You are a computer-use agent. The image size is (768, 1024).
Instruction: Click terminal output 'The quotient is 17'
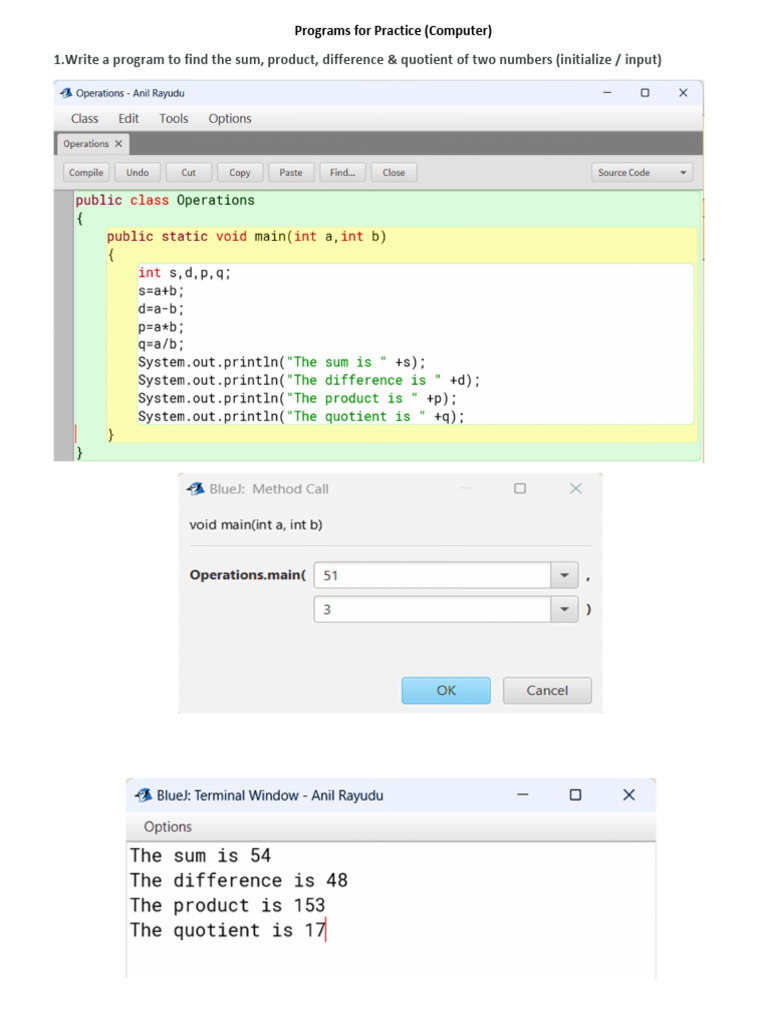tap(227, 930)
